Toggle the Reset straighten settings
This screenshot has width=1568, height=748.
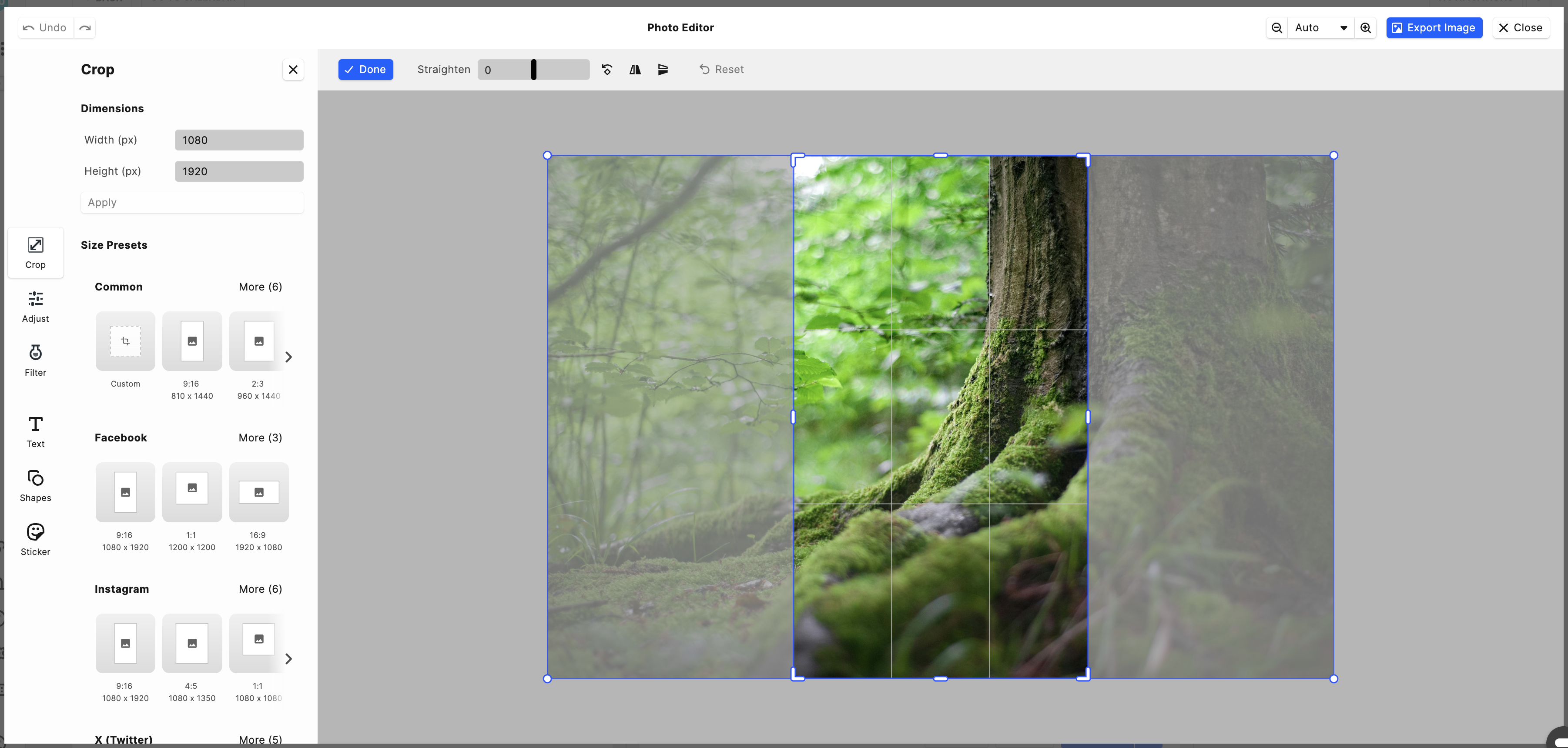(721, 69)
